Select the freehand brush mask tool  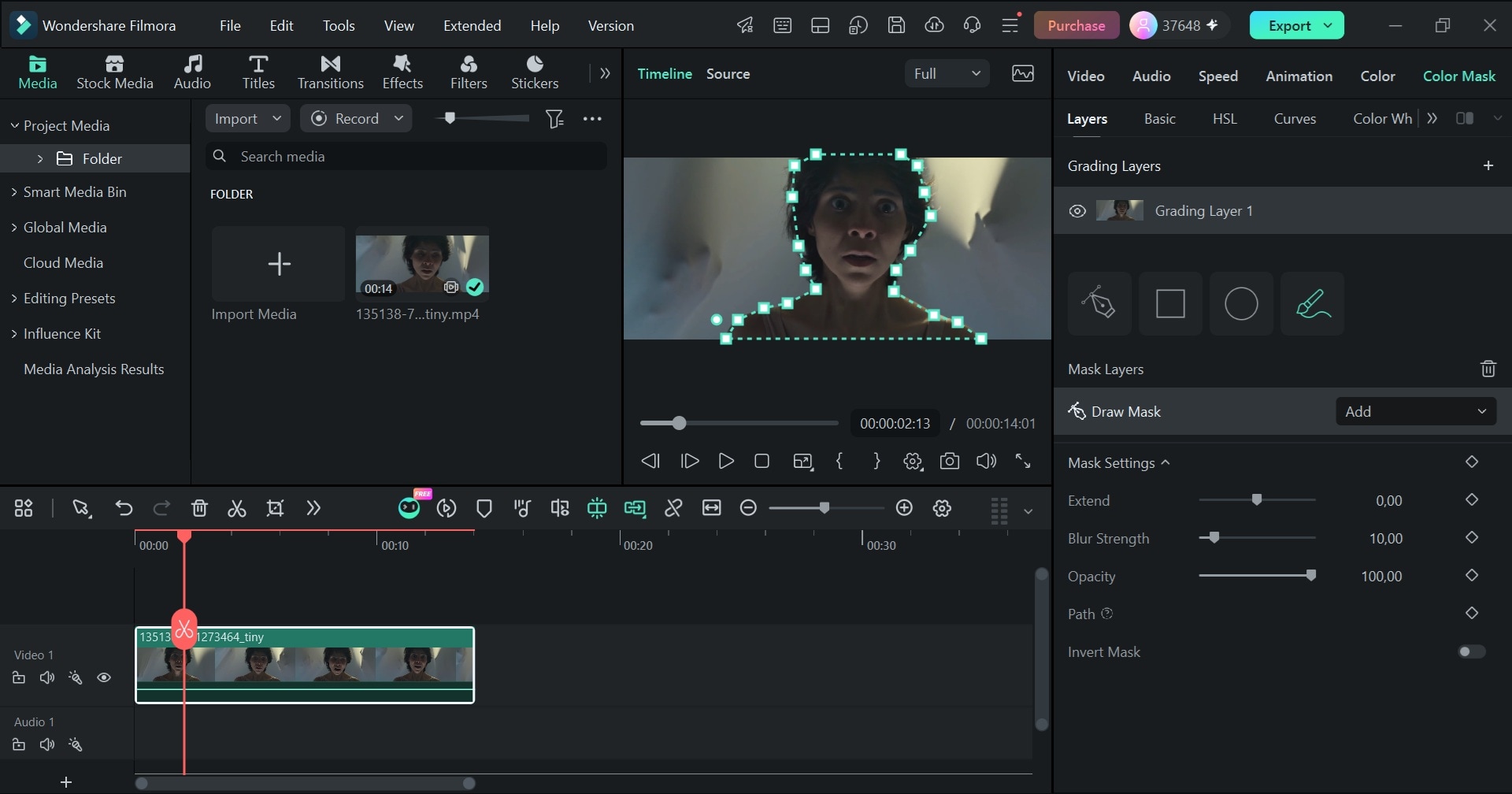click(x=1312, y=303)
